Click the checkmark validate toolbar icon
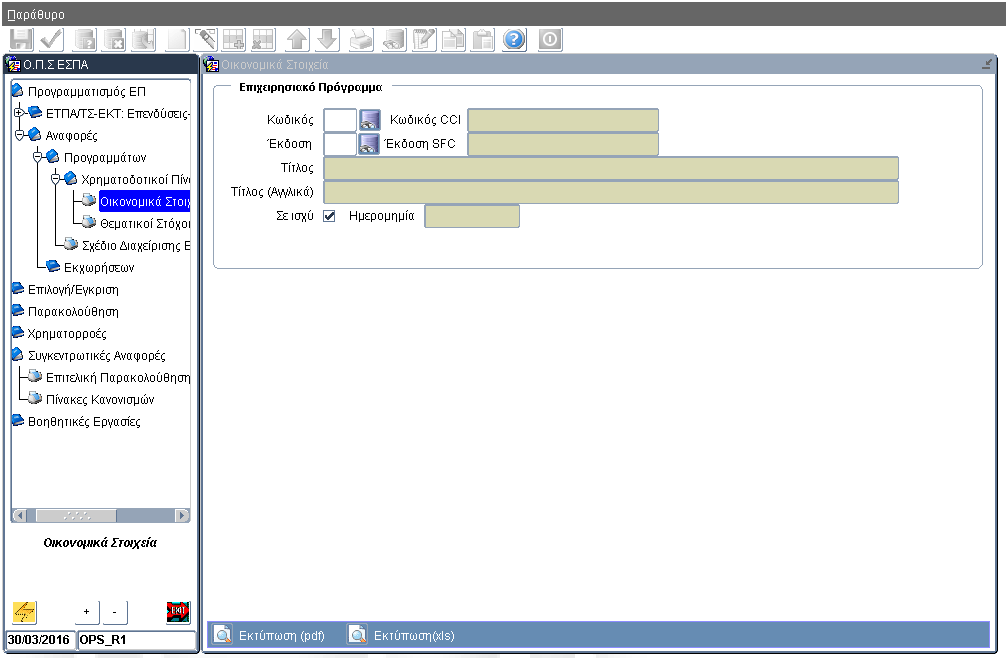Image resolution: width=1006 pixels, height=658 pixels. pos(52,40)
